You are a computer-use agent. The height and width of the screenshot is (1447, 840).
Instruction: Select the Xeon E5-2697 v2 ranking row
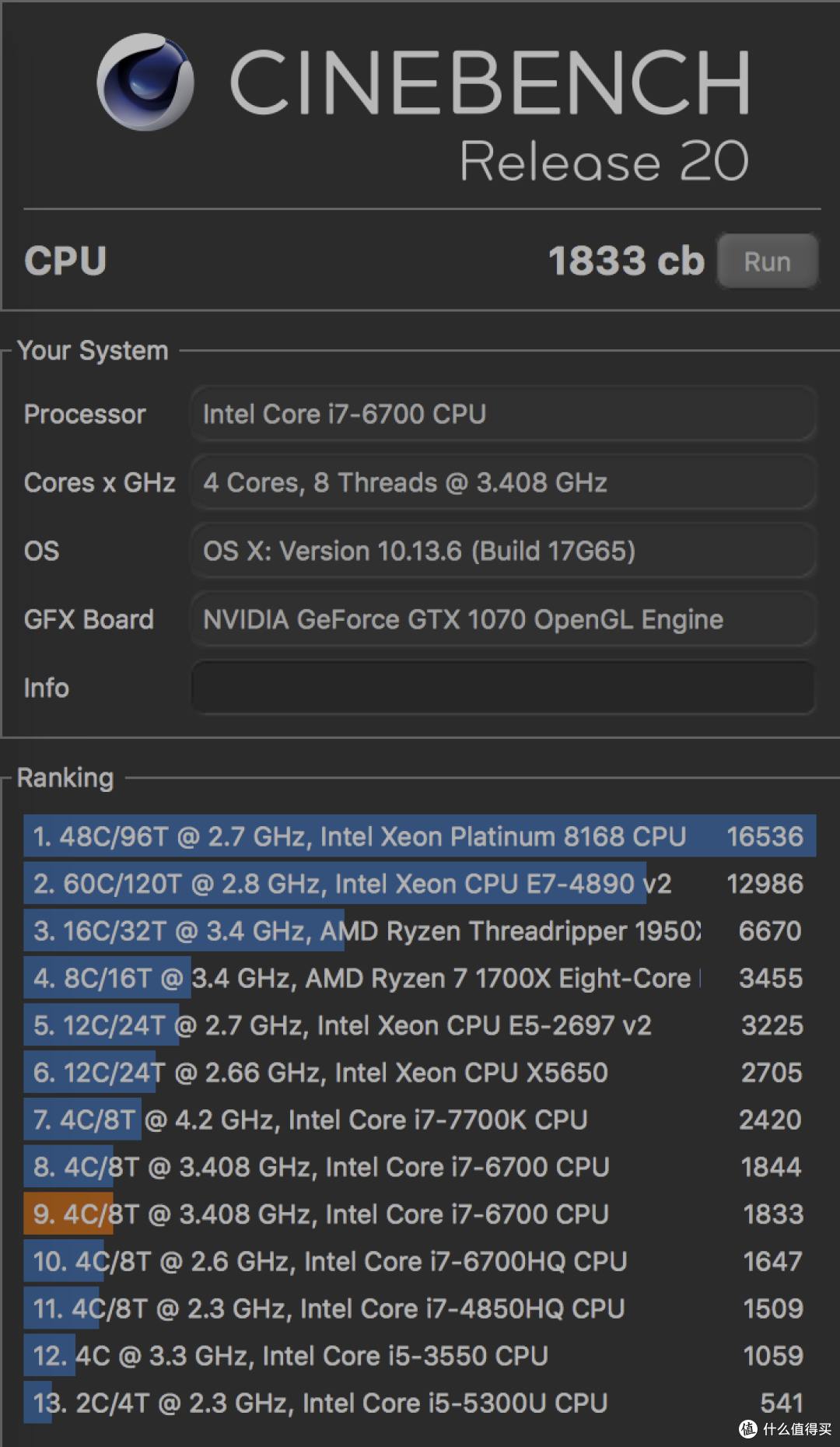pyautogui.click(x=420, y=1025)
